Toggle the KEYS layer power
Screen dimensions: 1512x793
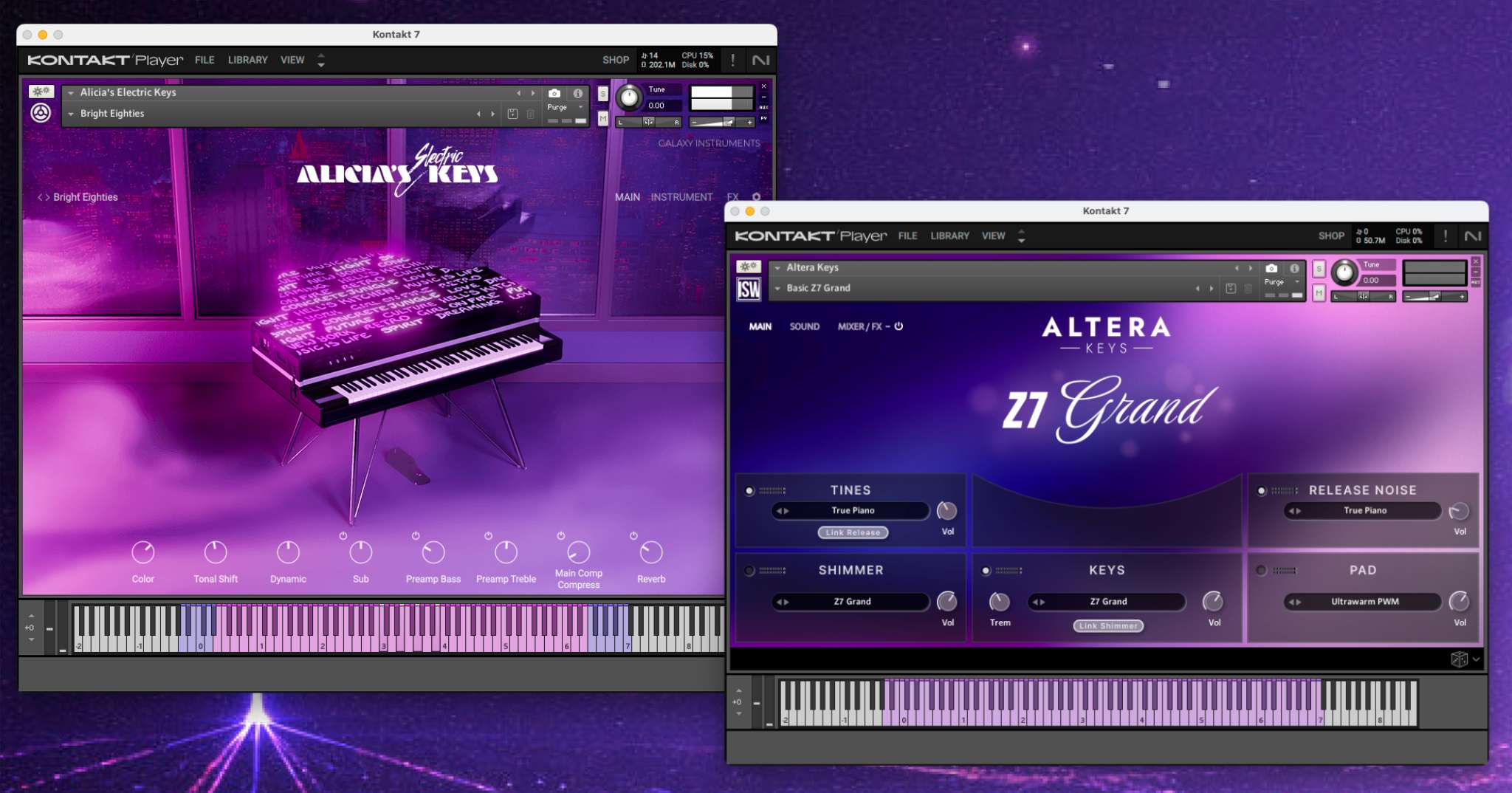coord(986,571)
